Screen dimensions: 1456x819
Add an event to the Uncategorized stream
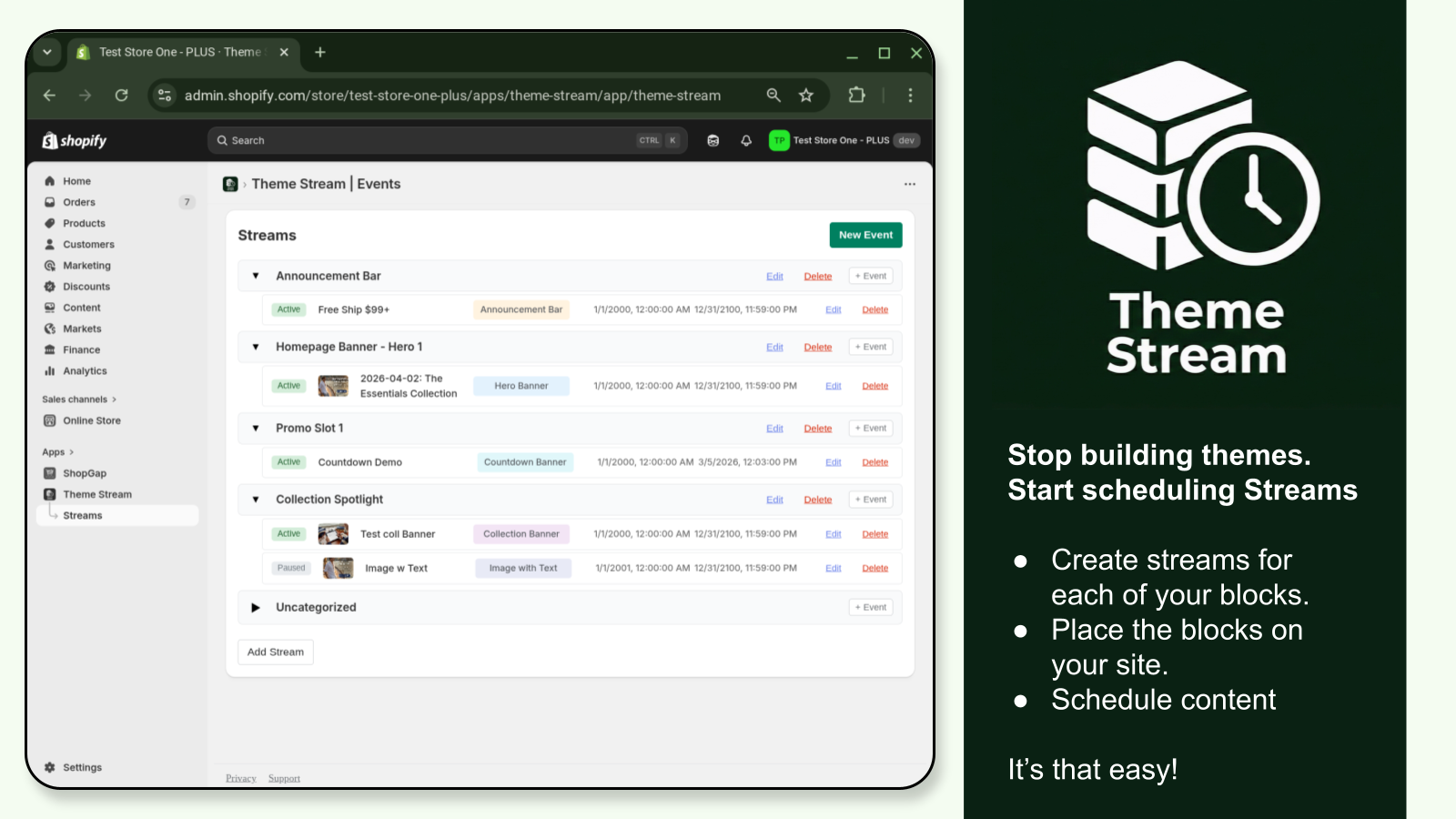point(871,607)
